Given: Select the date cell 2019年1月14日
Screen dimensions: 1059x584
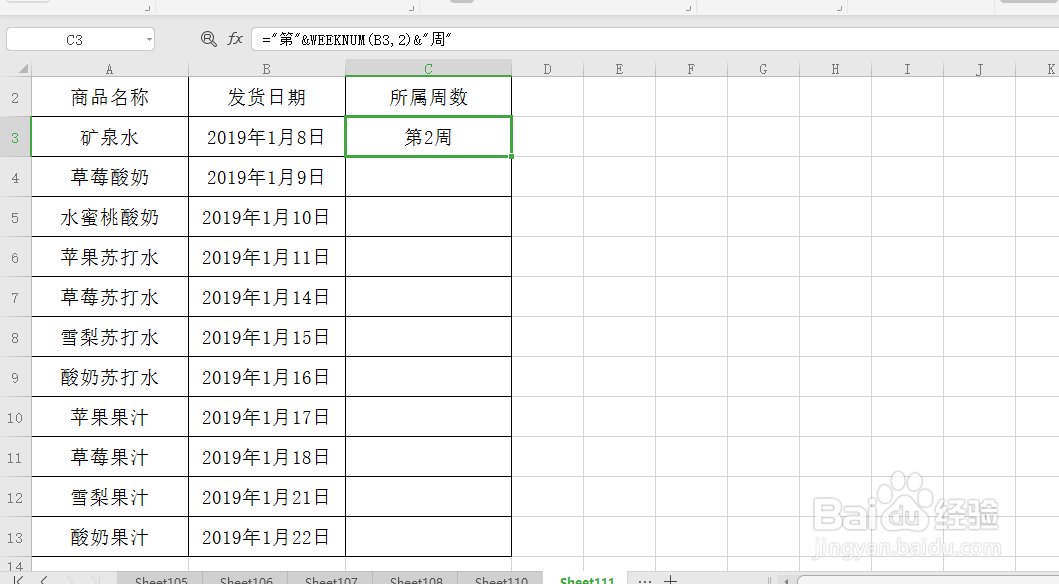Looking at the screenshot, I should tap(267, 297).
